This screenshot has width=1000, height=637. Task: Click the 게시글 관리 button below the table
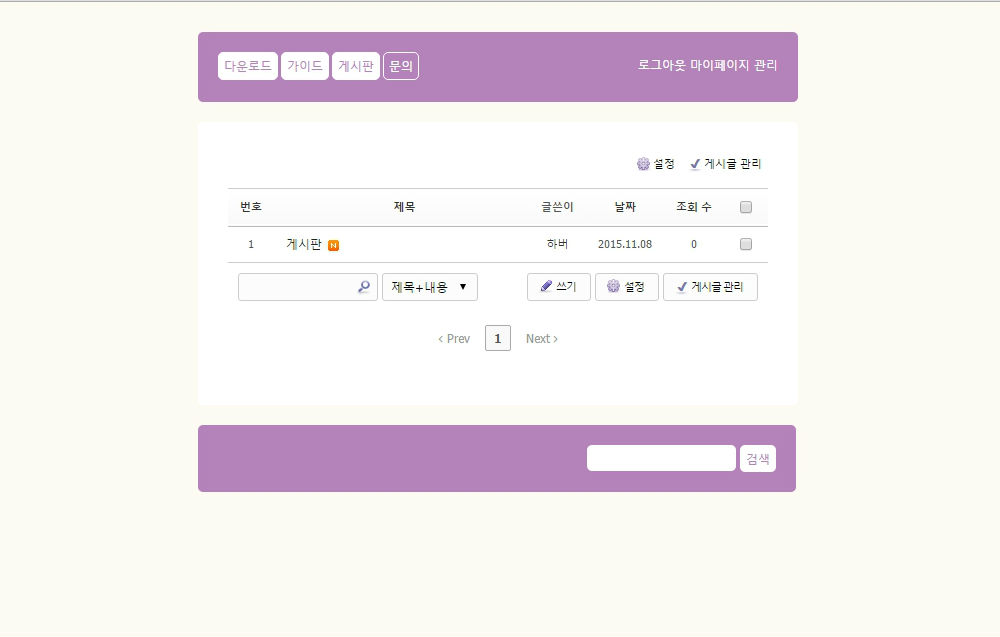pyautogui.click(x=710, y=287)
